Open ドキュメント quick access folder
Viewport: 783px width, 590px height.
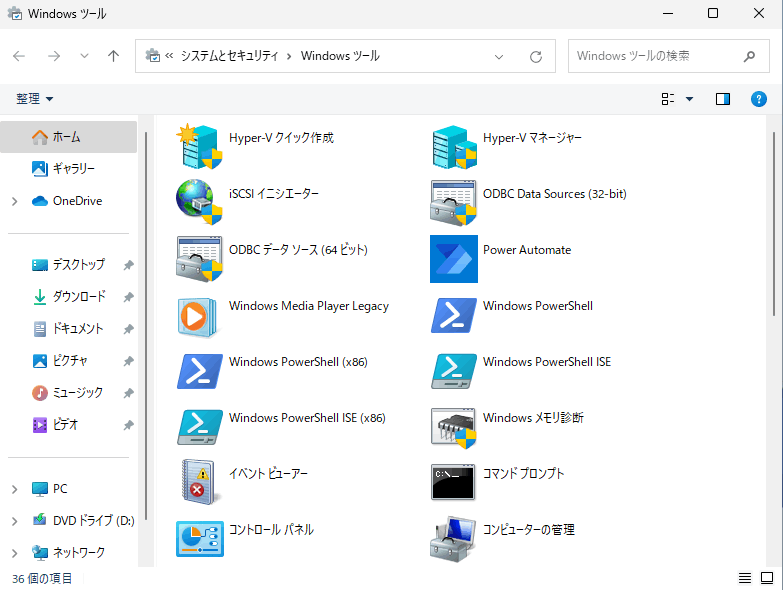68,329
